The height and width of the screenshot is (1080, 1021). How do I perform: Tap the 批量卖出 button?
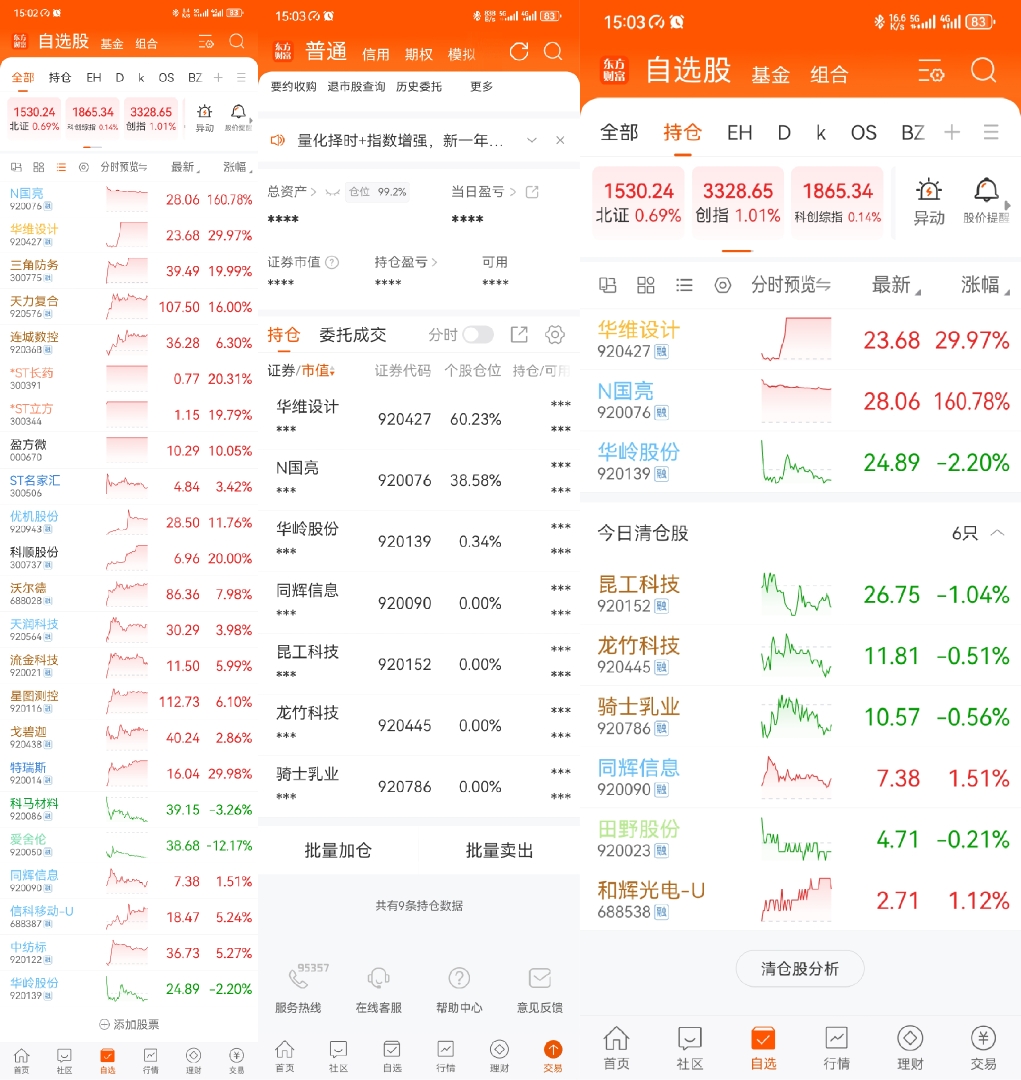pyautogui.click(x=499, y=851)
